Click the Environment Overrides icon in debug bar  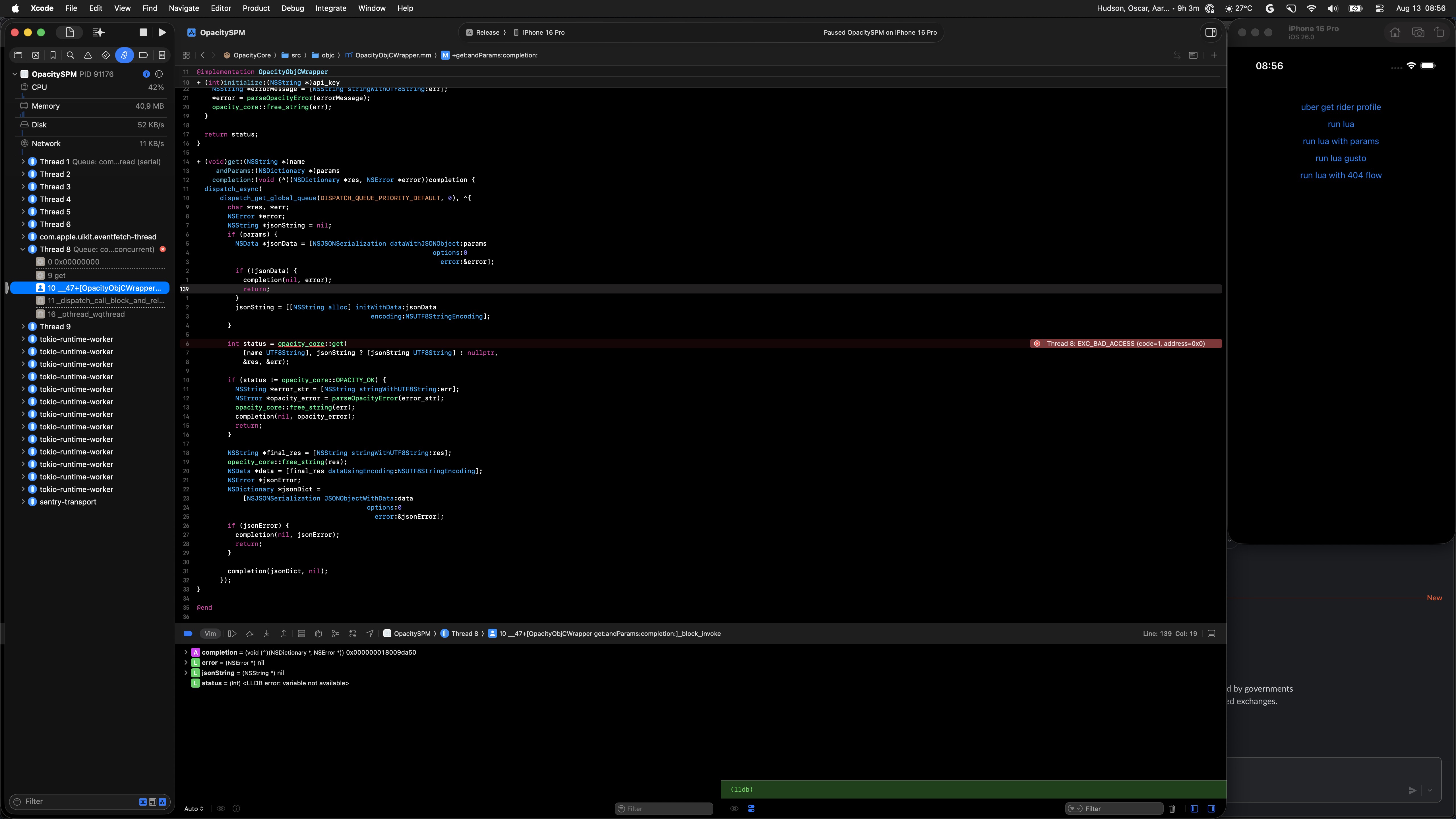click(353, 634)
